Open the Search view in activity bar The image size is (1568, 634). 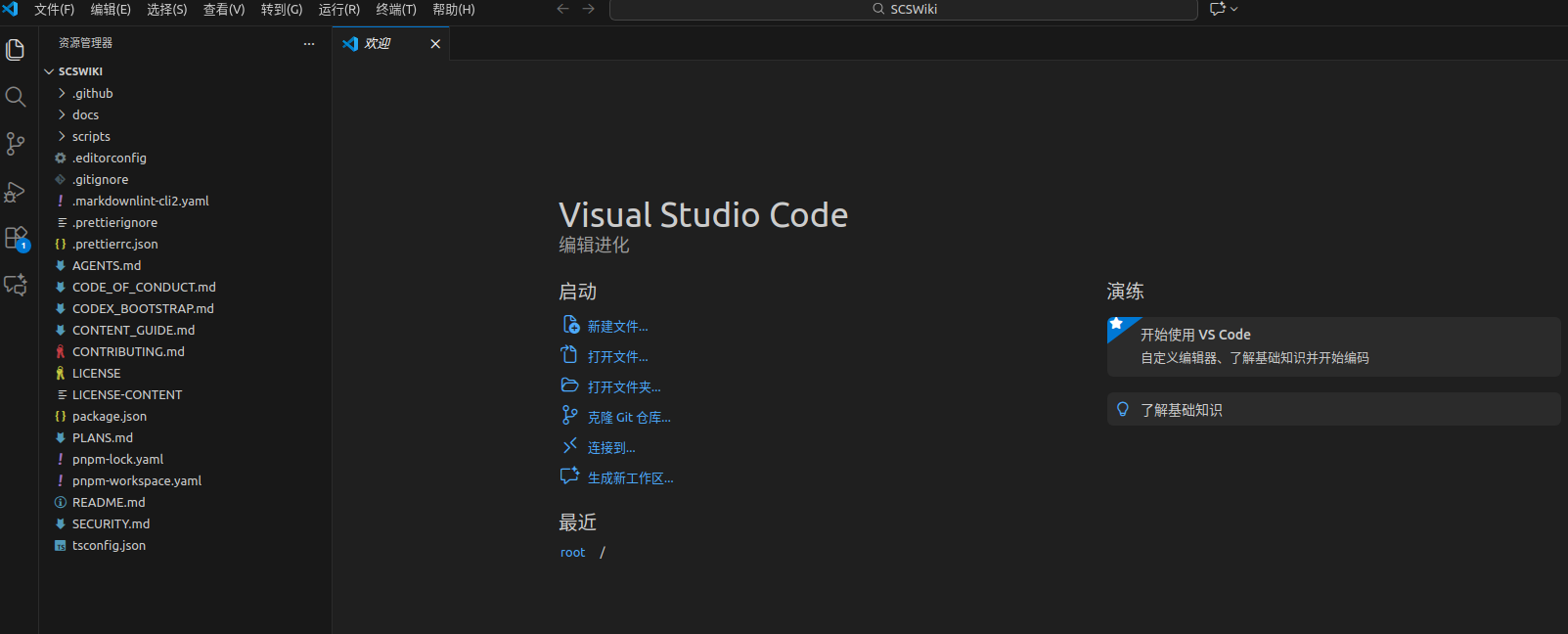(16, 96)
